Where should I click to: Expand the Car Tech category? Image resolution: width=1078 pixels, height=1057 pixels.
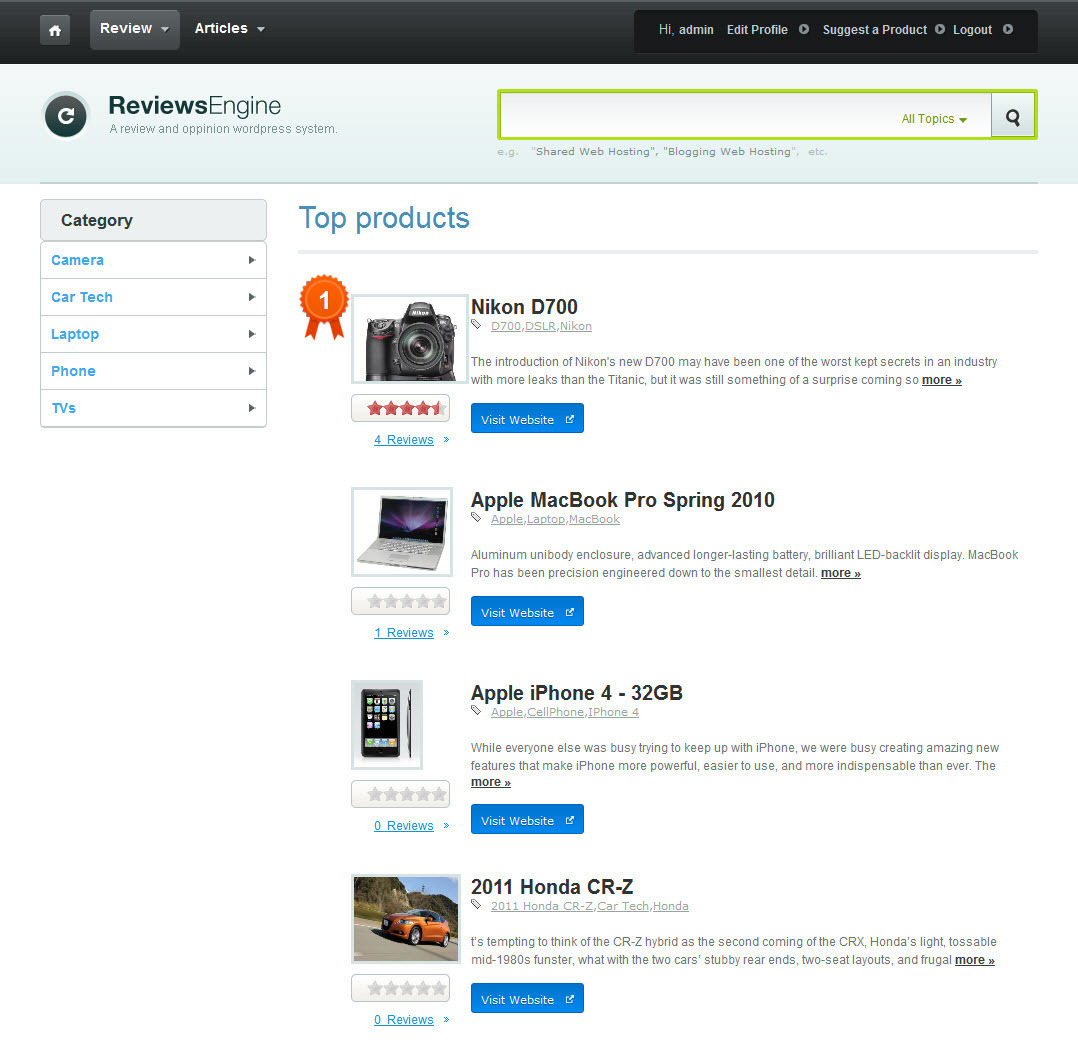[x=252, y=297]
